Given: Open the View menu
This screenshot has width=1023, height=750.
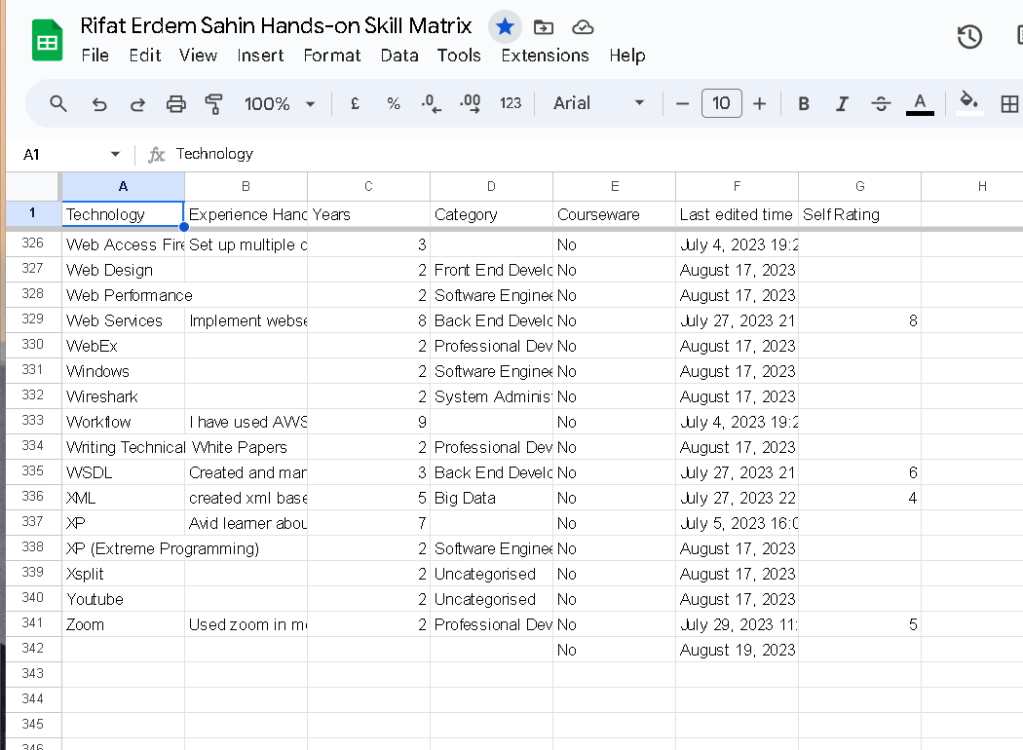Looking at the screenshot, I should 198,55.
